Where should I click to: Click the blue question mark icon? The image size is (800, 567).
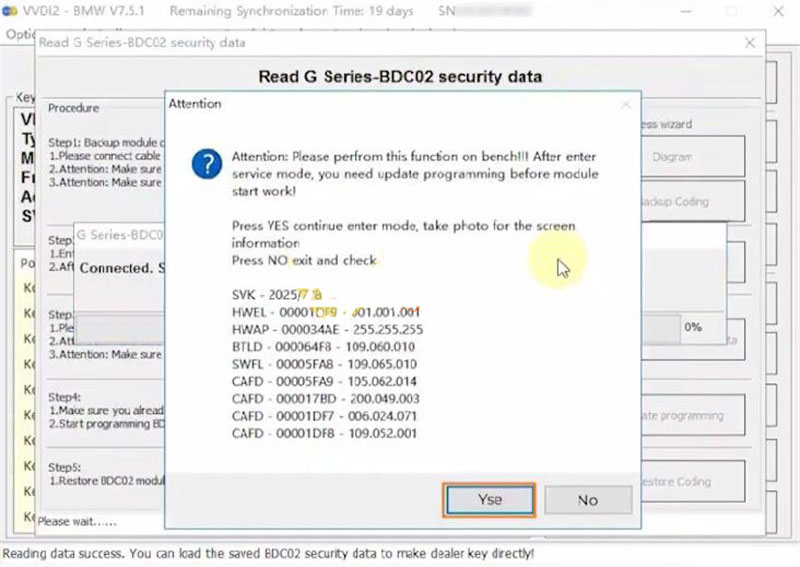pyautogui.click(x=207, y=164)
